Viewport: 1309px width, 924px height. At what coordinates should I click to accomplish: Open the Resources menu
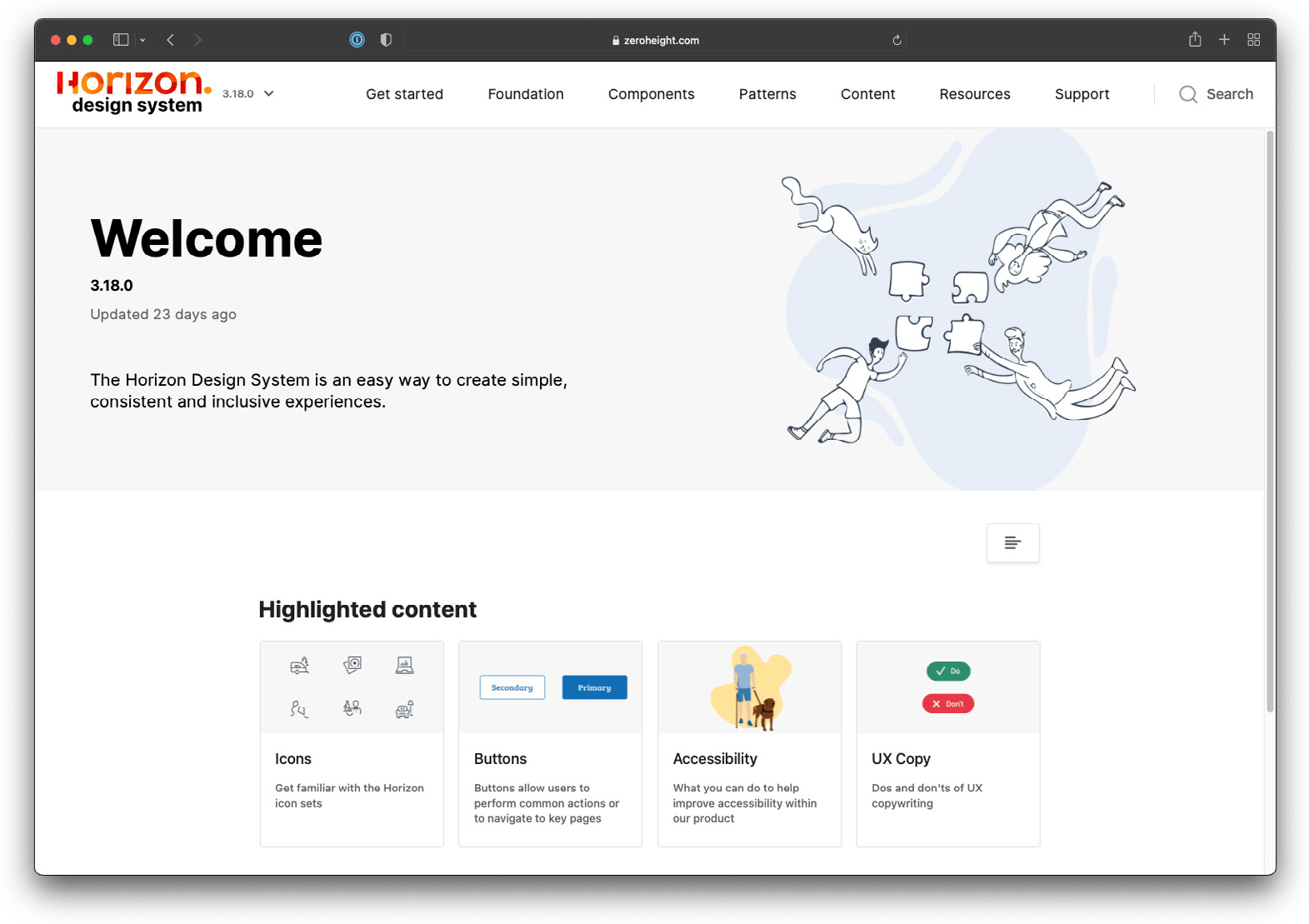(975, 94)
